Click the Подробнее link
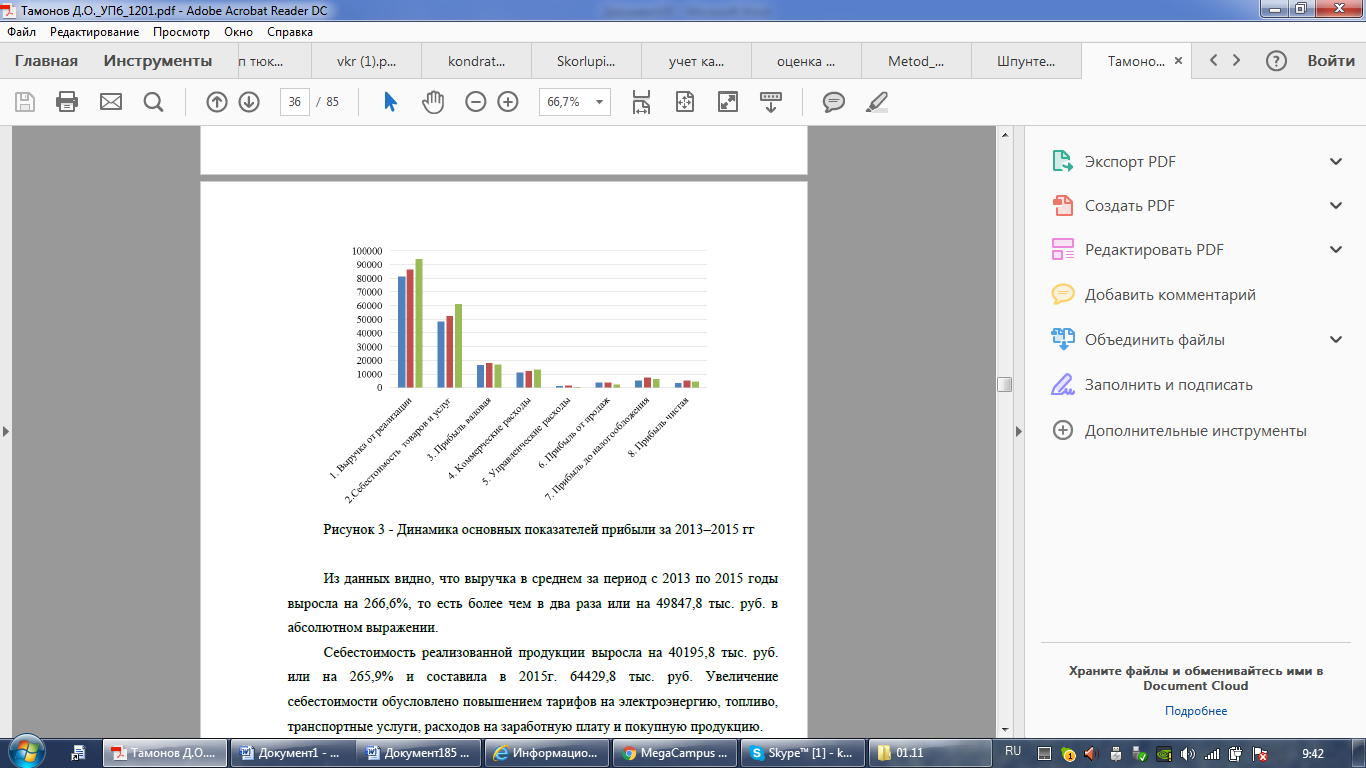Viewport: 1366px width, 768px height. (1196, 711)
